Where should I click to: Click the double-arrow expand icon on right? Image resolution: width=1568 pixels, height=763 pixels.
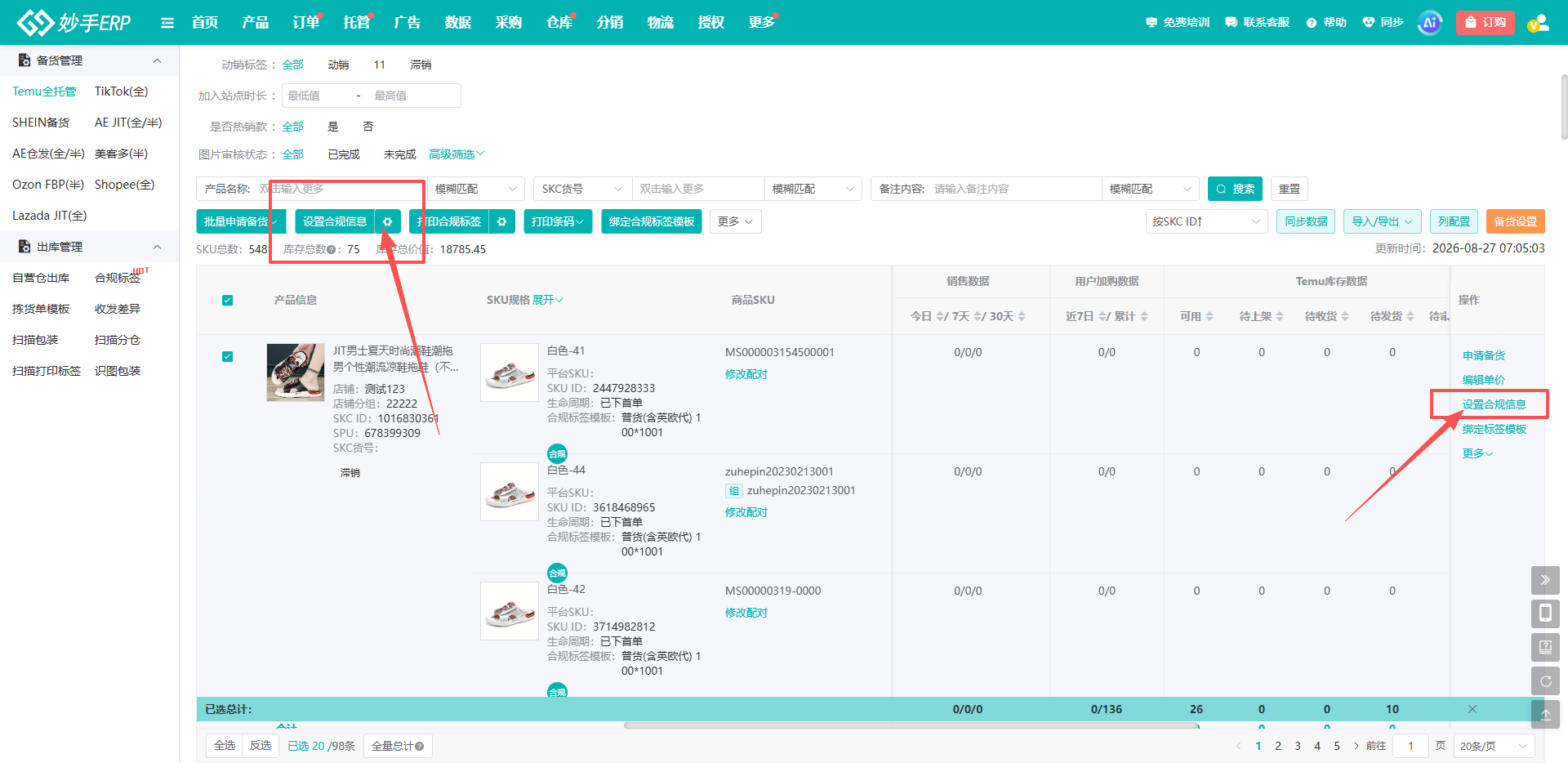pyautogui.click(x=1545, y=580)
